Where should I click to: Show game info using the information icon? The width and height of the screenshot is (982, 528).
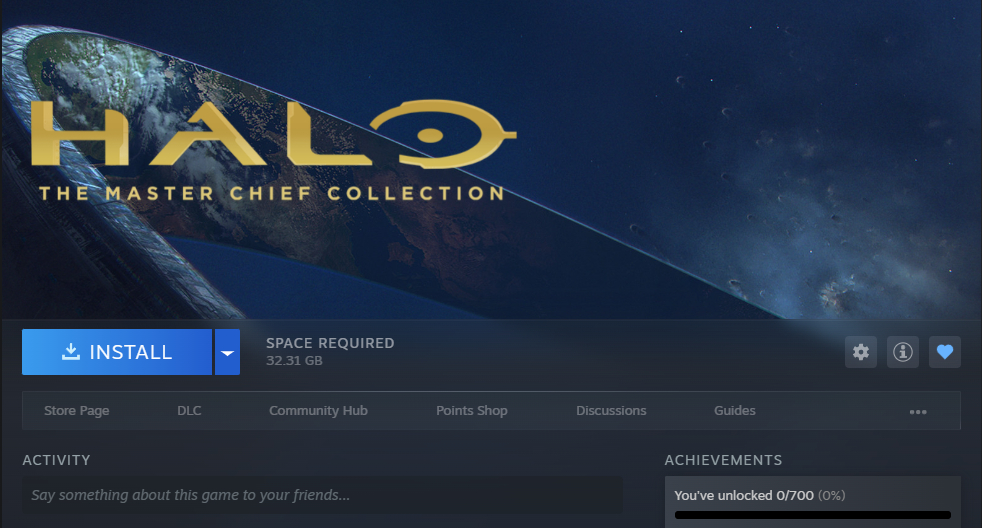point(902,352)
